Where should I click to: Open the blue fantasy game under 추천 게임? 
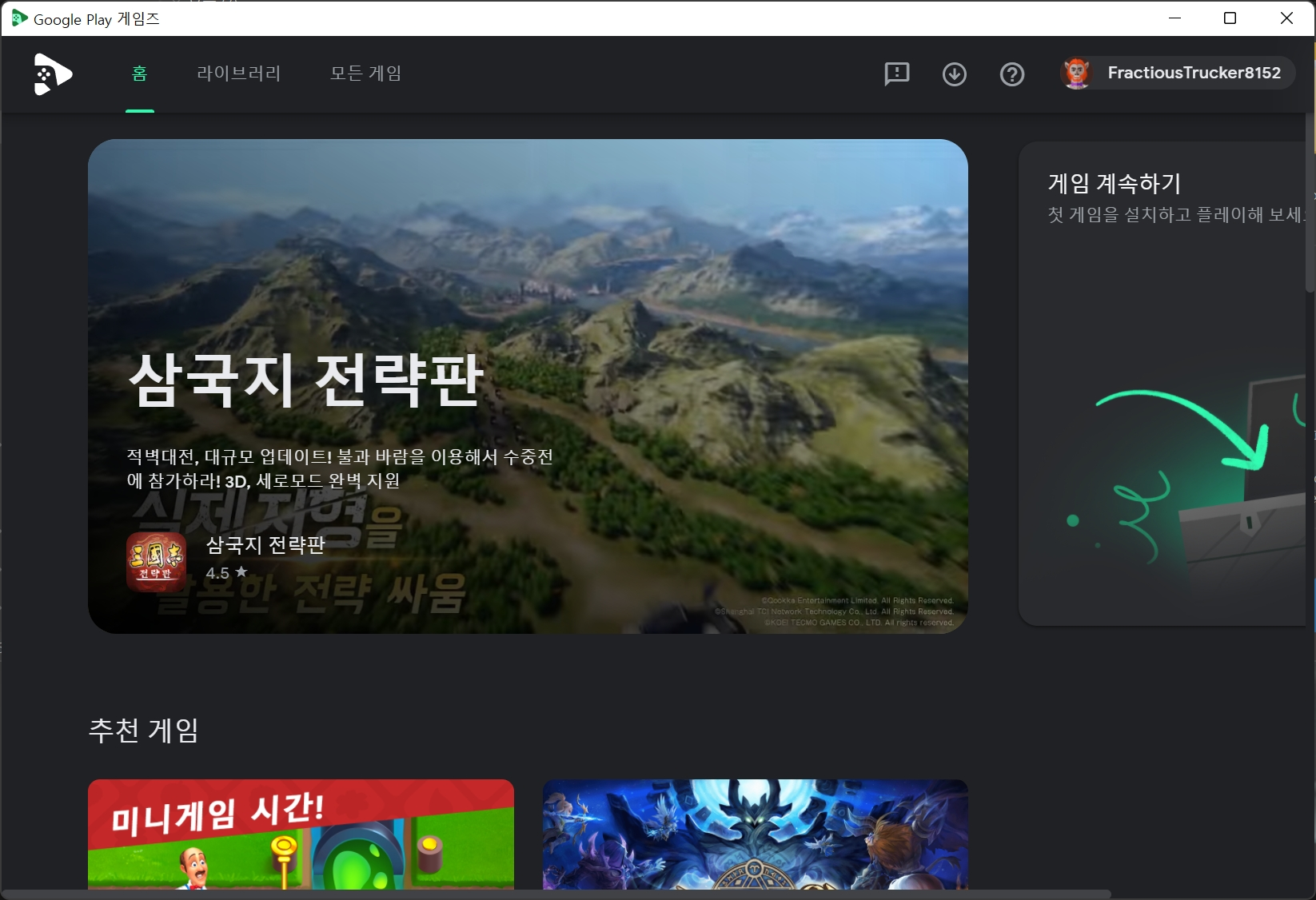[x=755, y=839]
